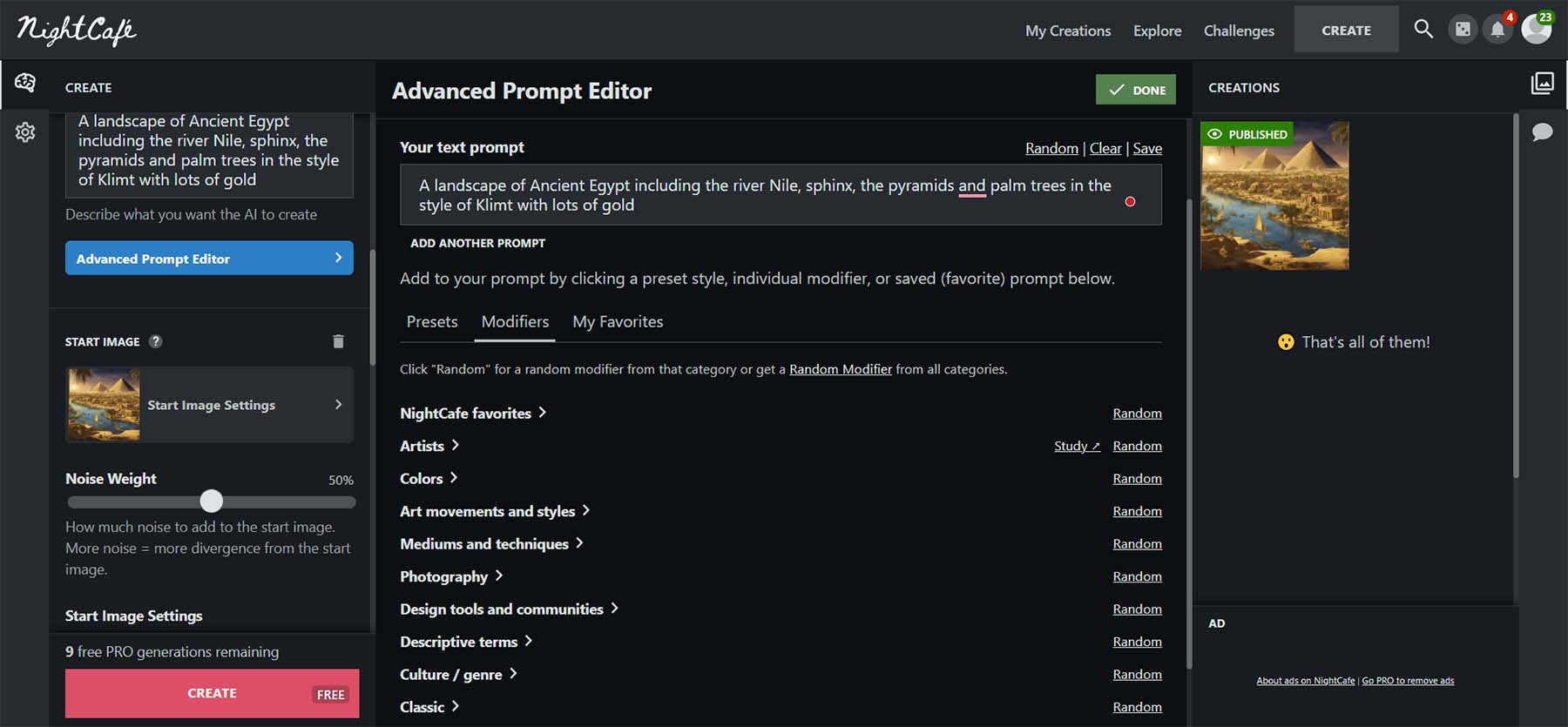
Task: Open the notifications bell
Action: click(1497, 30)
